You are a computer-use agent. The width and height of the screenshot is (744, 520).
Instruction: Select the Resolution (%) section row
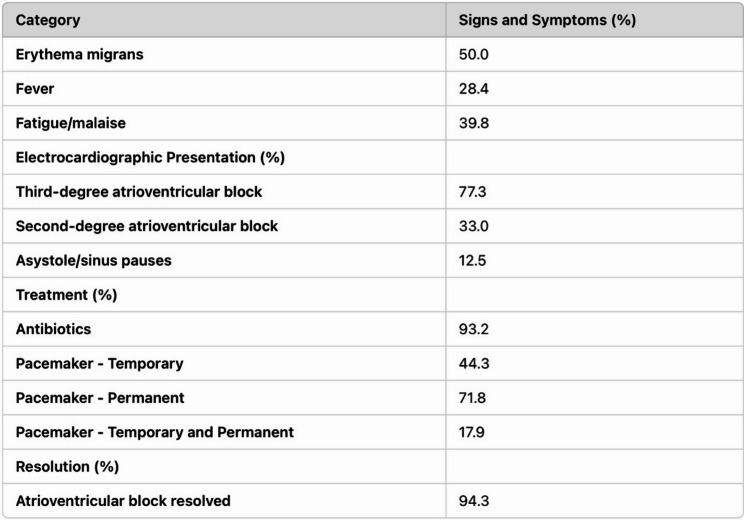point(372,467)
